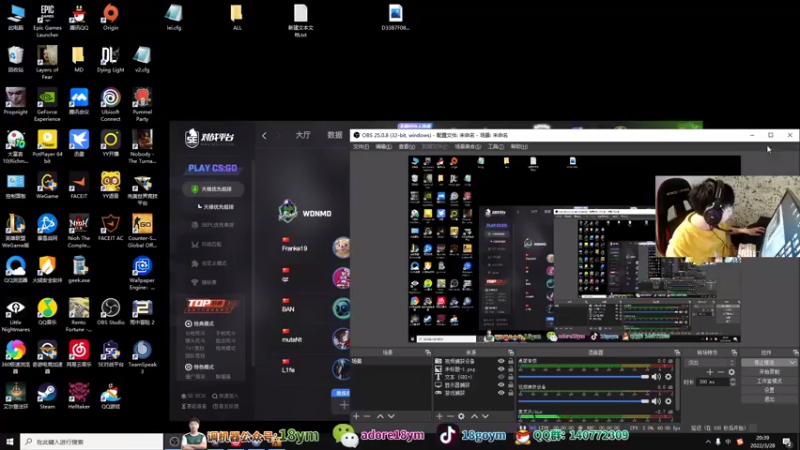Enable 工作室模式 studio mode button
800x450 pixels.
click(769, 381)
